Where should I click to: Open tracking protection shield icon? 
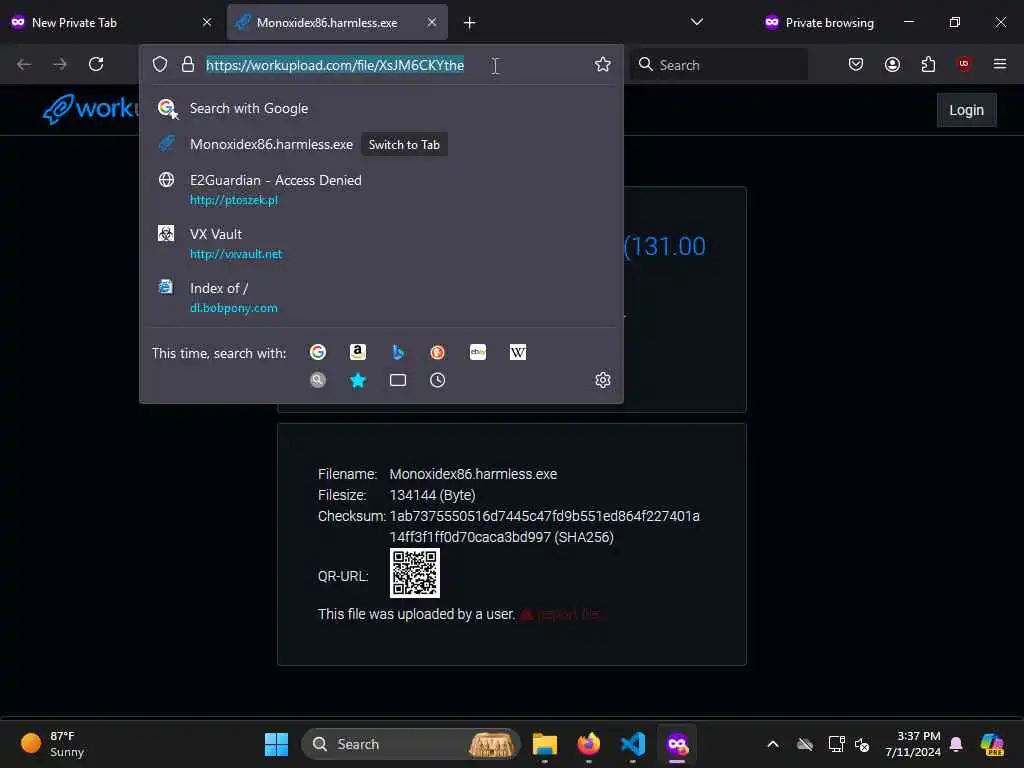(x=160, y=64)
